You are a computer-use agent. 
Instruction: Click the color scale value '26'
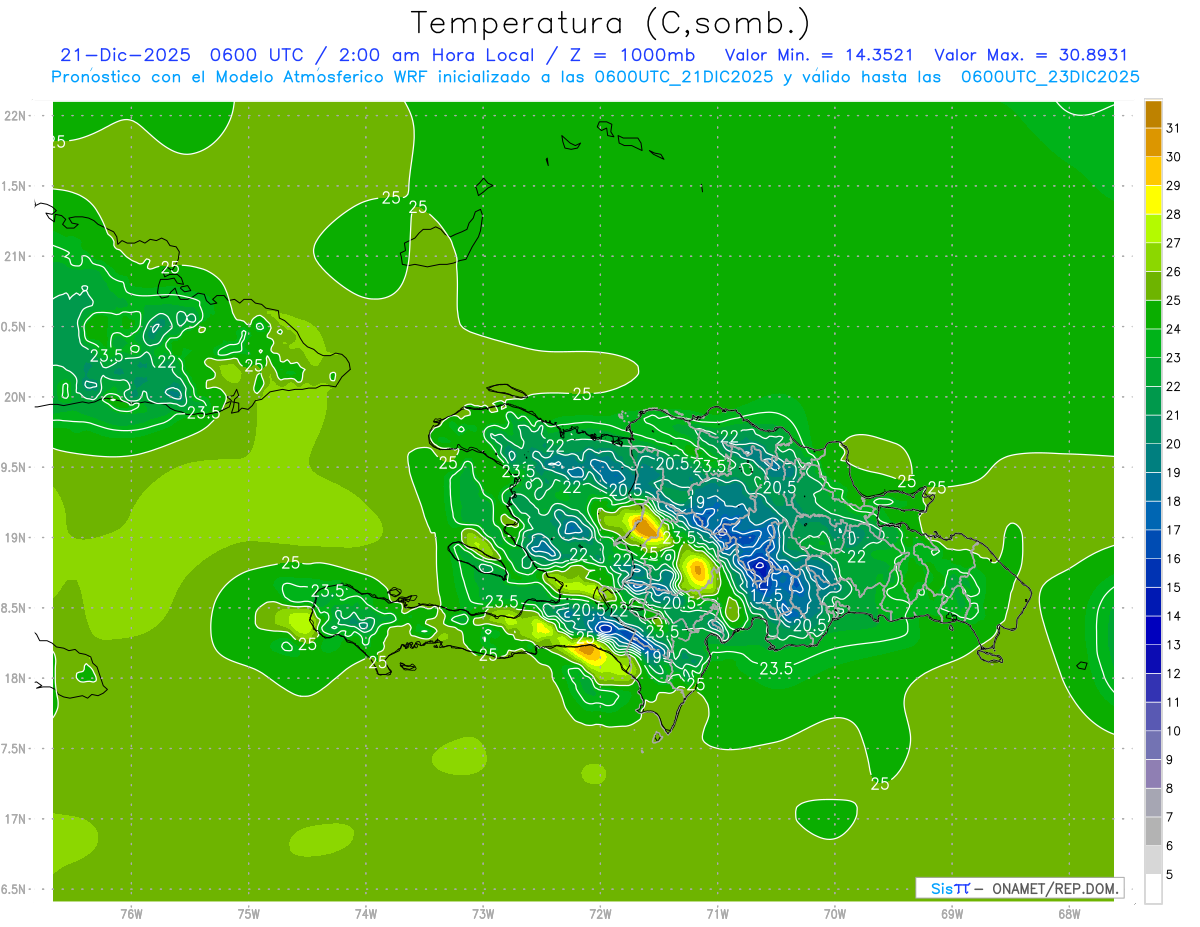[x=1174, y=272]
